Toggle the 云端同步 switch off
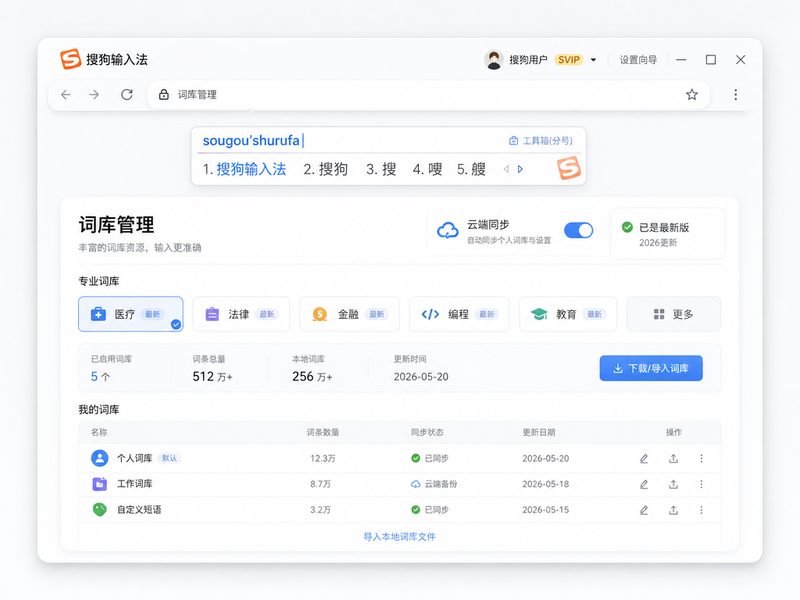This screenshot has width=800, height=600. coord(579,231)
